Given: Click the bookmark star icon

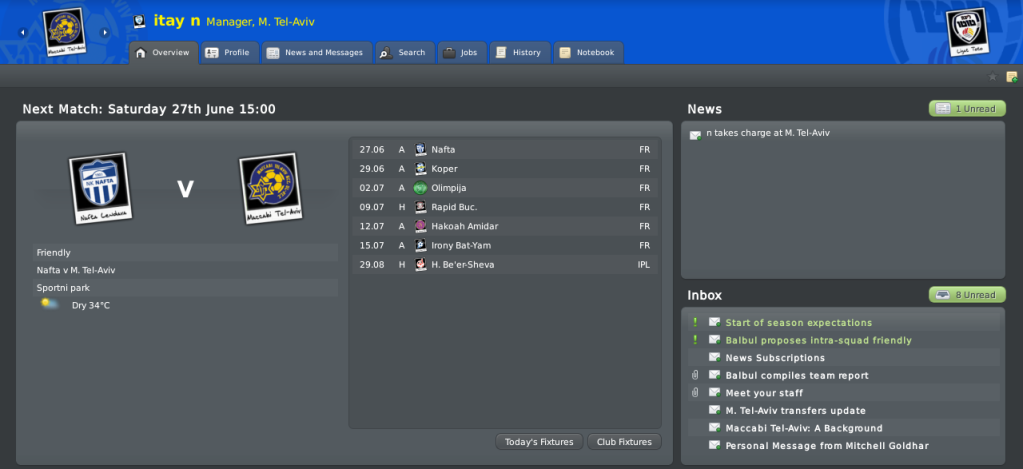Looking at the screenshot, I should click(x=992, y=77).
